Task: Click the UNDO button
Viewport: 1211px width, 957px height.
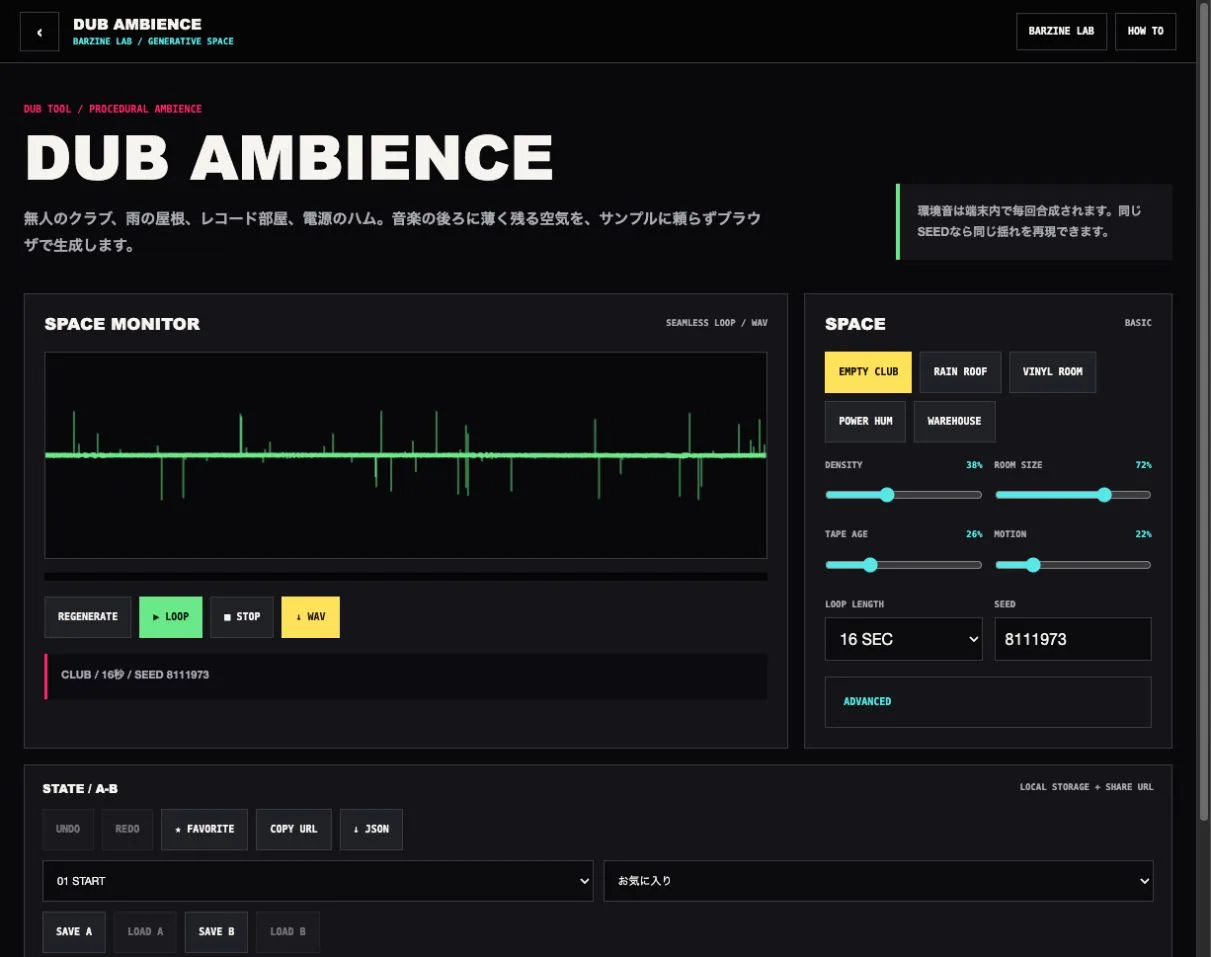Action: pos(68,829)
